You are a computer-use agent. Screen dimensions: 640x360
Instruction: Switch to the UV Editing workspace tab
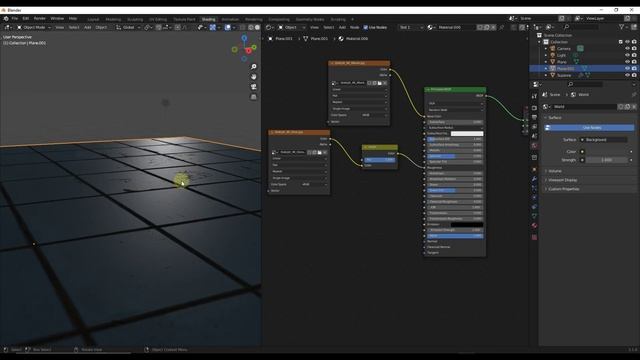158,19
